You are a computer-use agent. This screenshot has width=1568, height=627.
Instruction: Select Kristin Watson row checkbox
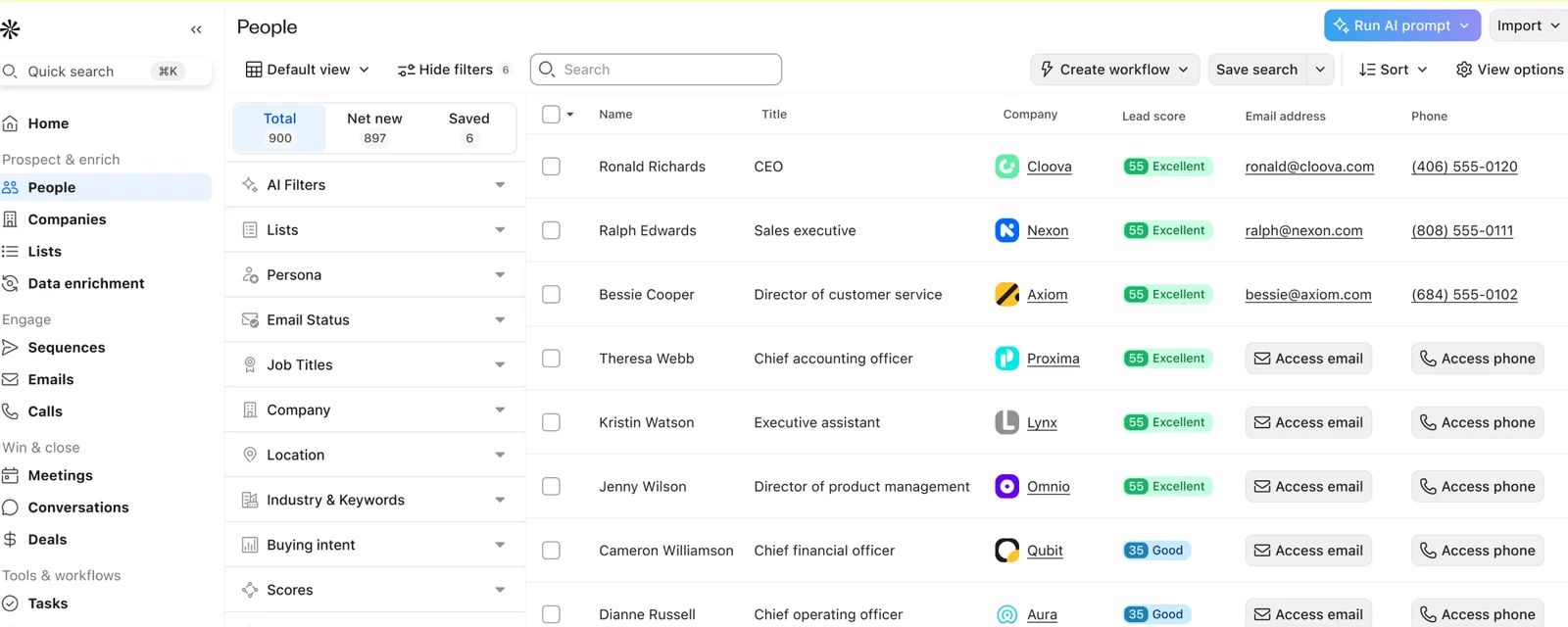551,422
